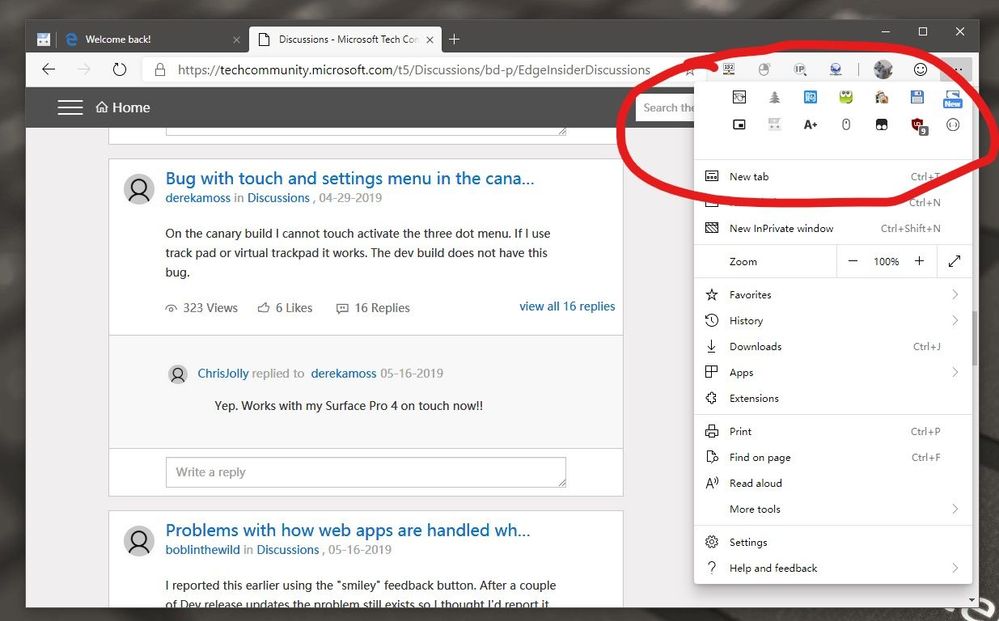Click the picture-in-picture extension icon
This screenshot has width=999, height=621.
pos(739,125)
